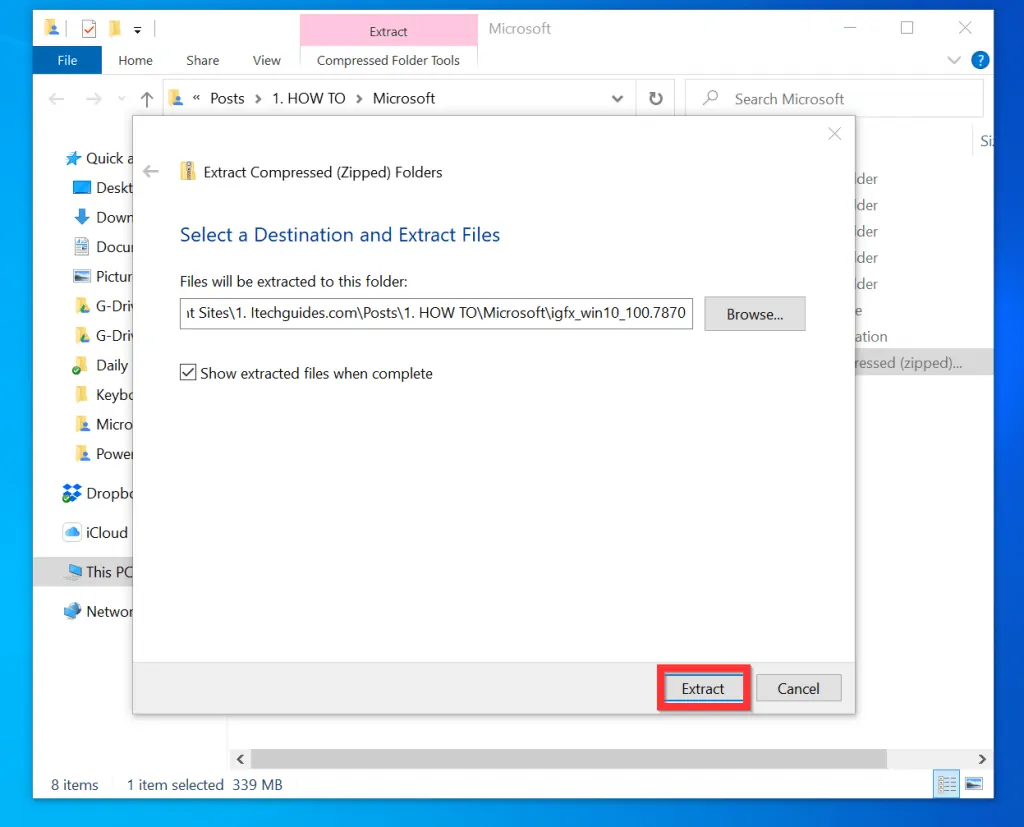Screen dimensions: 1024x827
Task: Expand the ribbon with the chevron near Help
Action: coord(953,60)
